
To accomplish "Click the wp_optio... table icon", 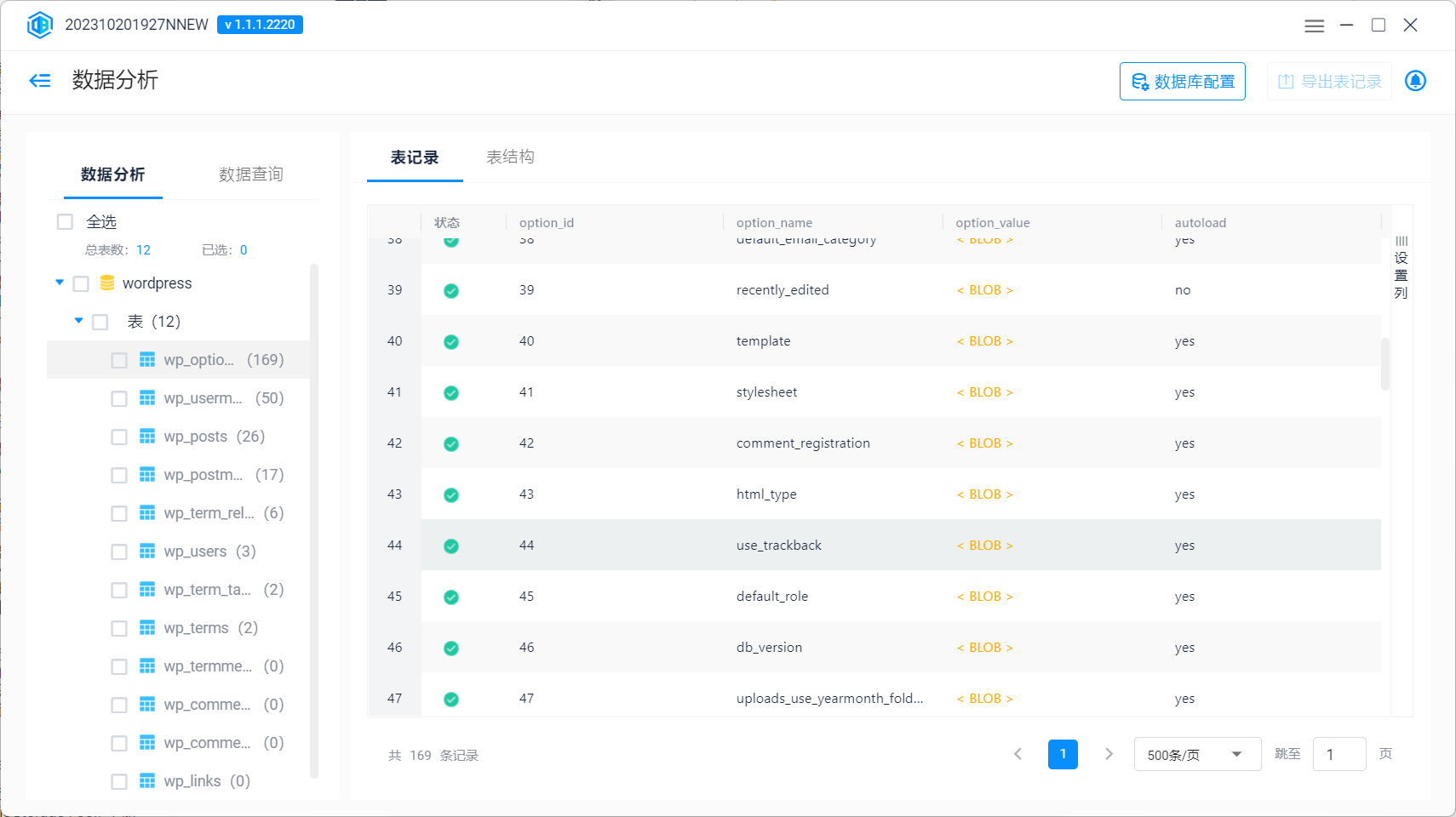I will [x=147, y=360].
